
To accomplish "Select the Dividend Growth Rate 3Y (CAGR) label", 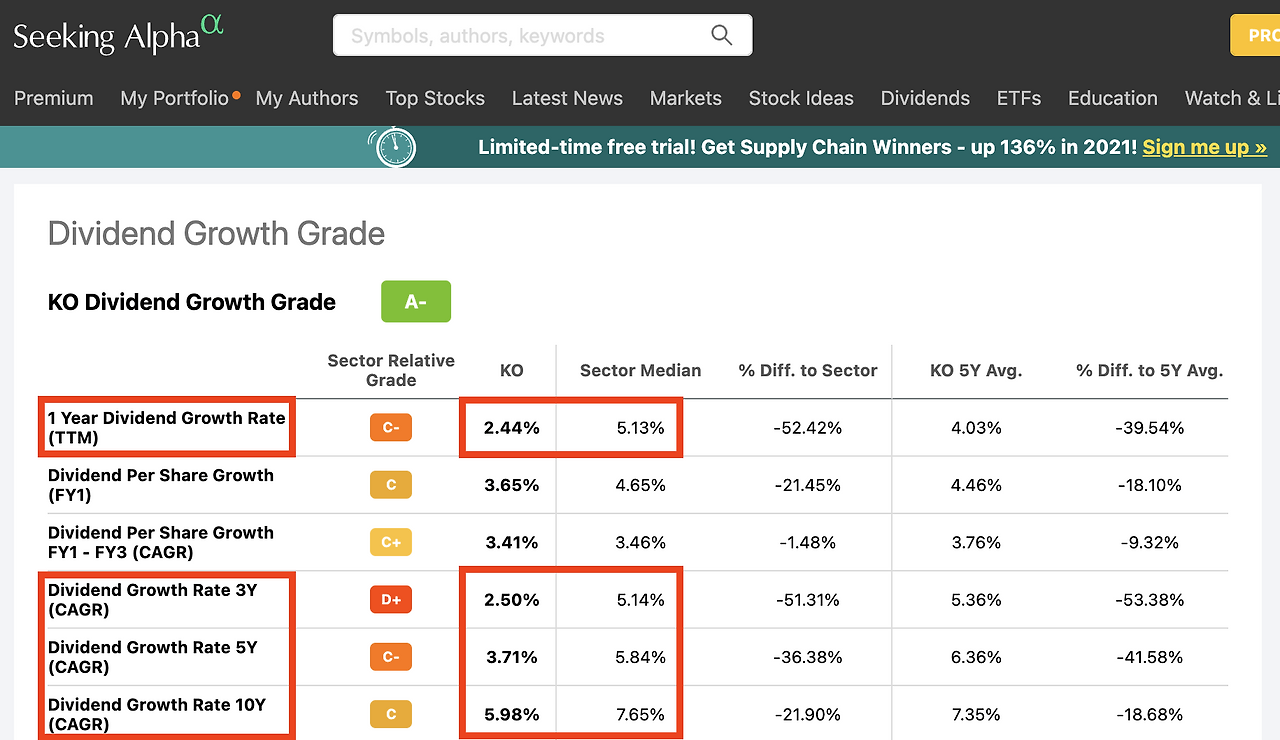I will click(x=153, y=600).
